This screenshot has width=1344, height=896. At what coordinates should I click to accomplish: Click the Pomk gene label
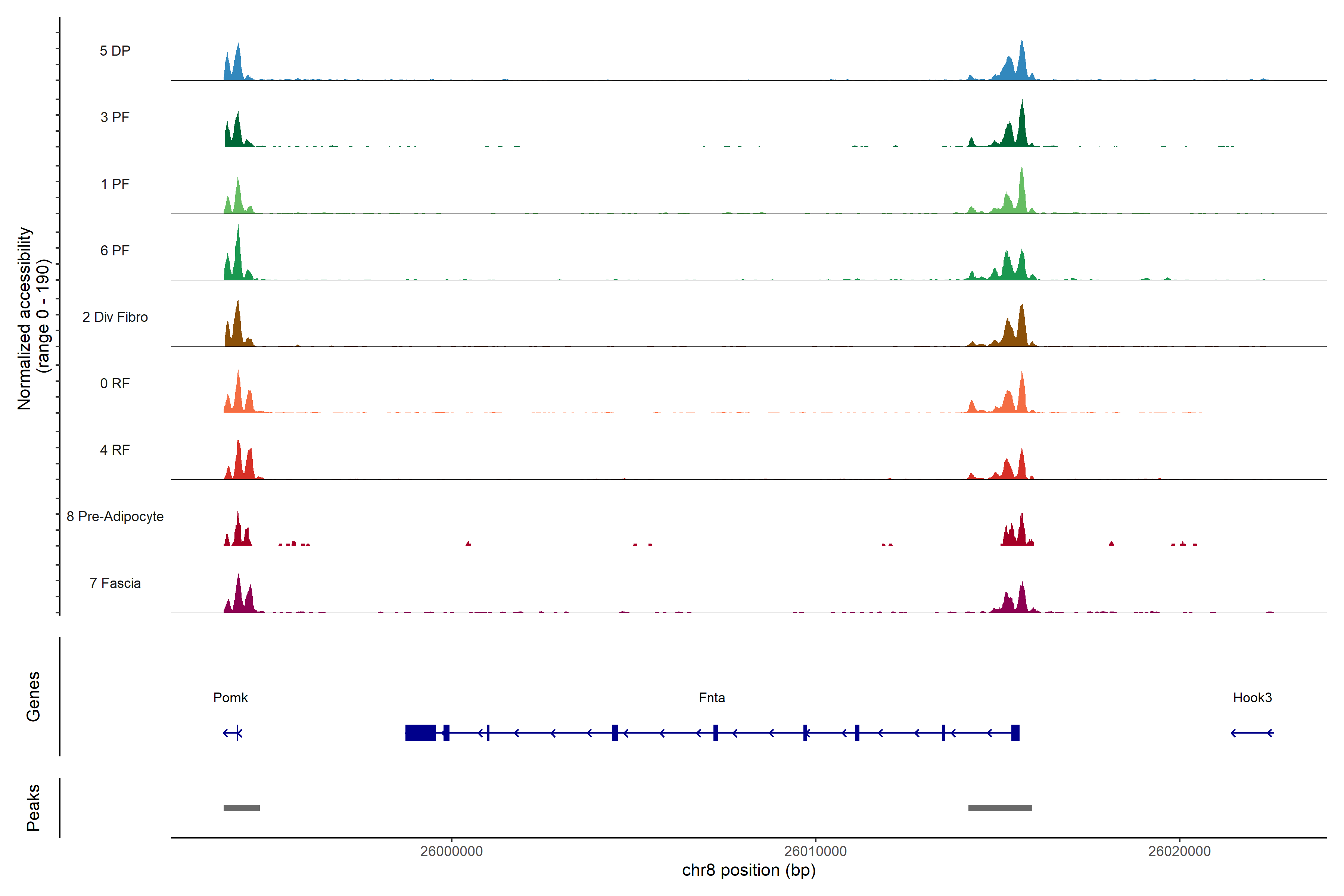pos(230,698)
